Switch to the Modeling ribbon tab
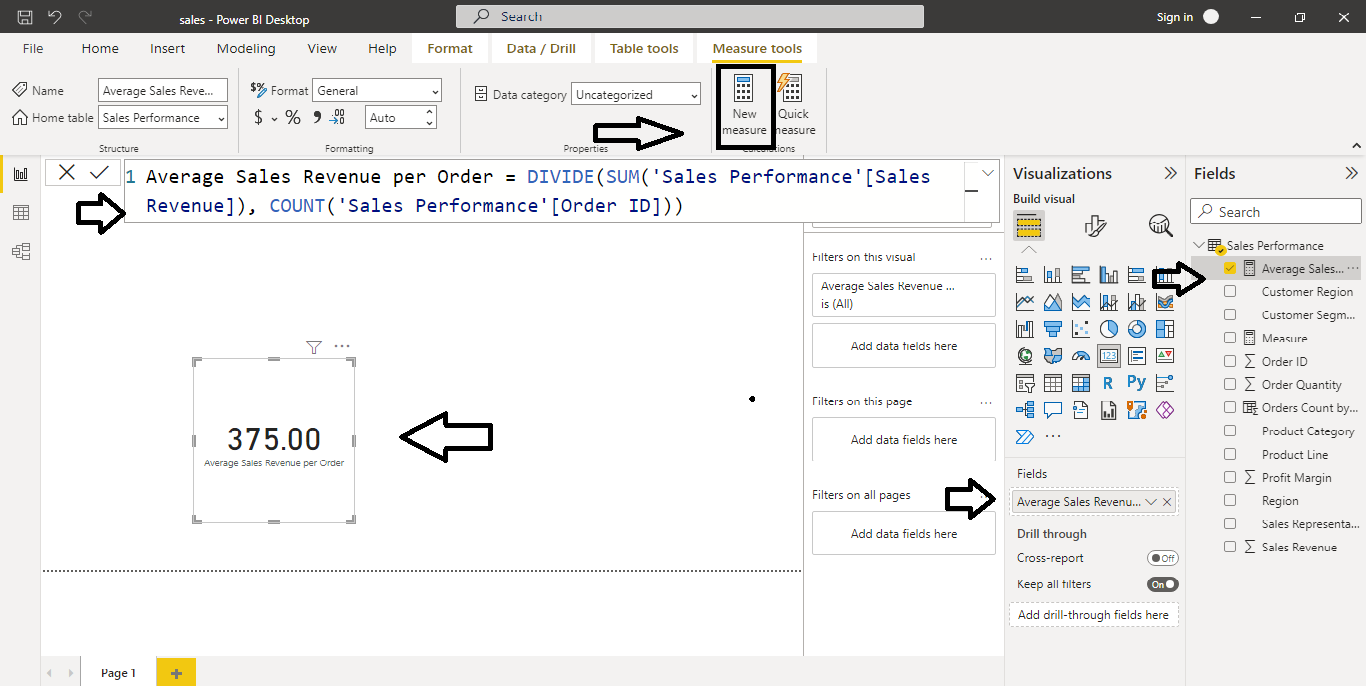 pyautogui.click(x=246, y=48)
